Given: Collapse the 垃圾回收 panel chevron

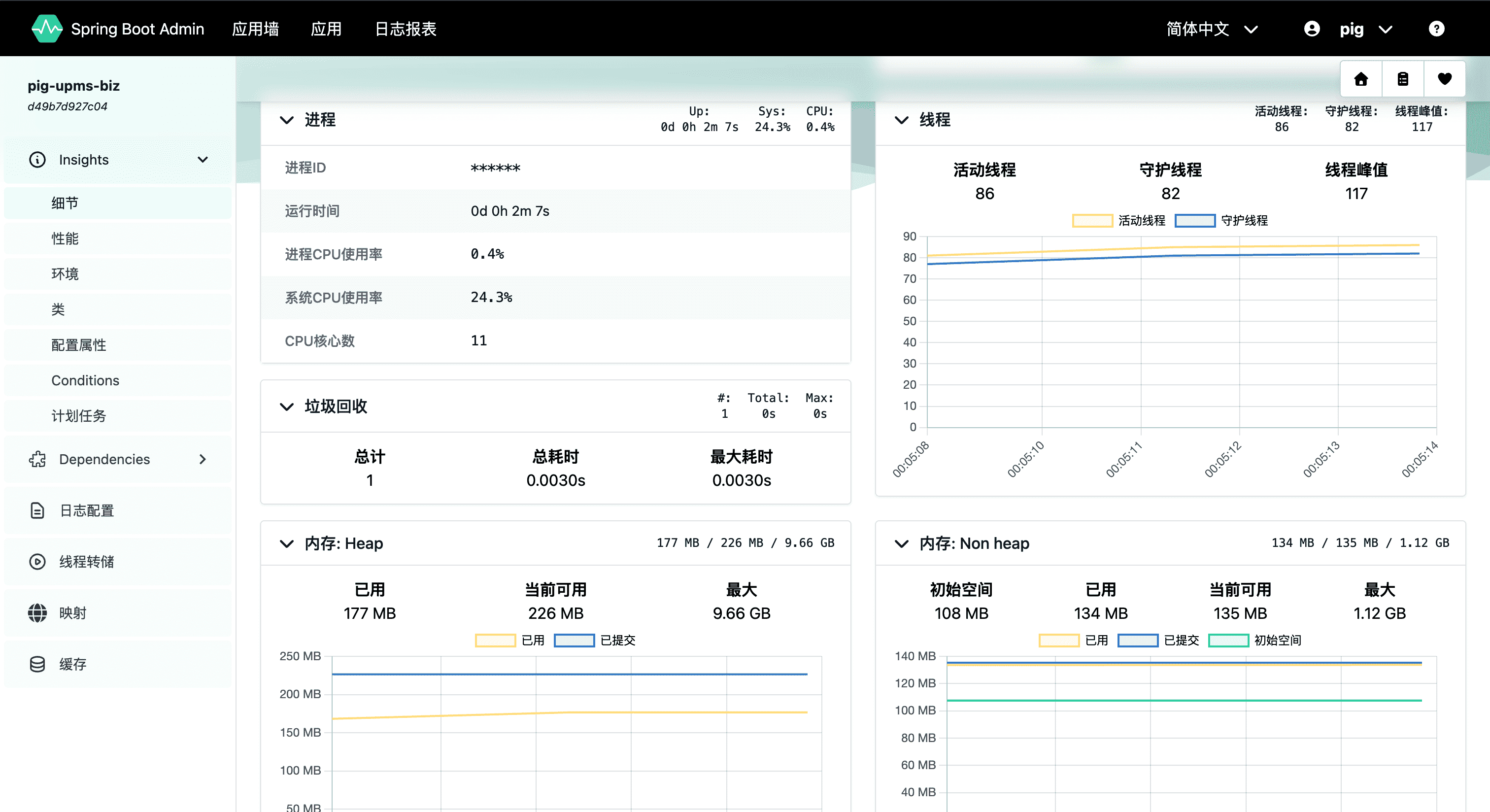Looking at the screenshot, I should coord(287,406).
